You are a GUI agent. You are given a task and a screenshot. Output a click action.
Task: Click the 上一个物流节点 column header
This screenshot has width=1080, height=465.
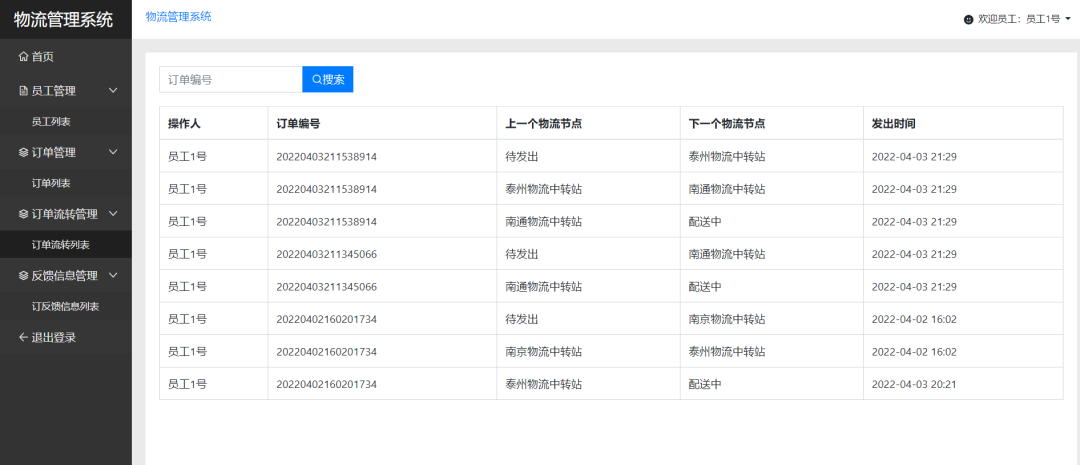click(x=543, y=123)
